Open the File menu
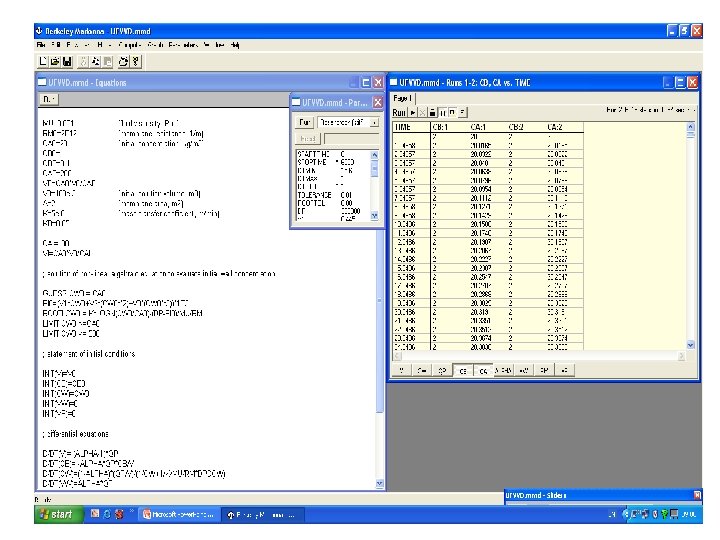 pyautogui.click(x=41, y=45)
